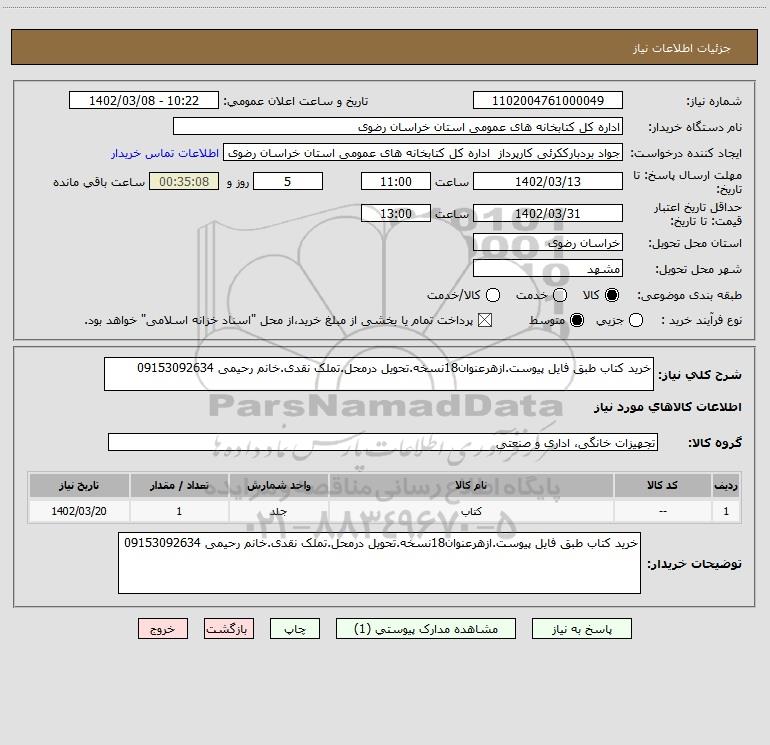Click the countdown timer 00:35:08
Screen dimensions: 770x745
point(184,181)
